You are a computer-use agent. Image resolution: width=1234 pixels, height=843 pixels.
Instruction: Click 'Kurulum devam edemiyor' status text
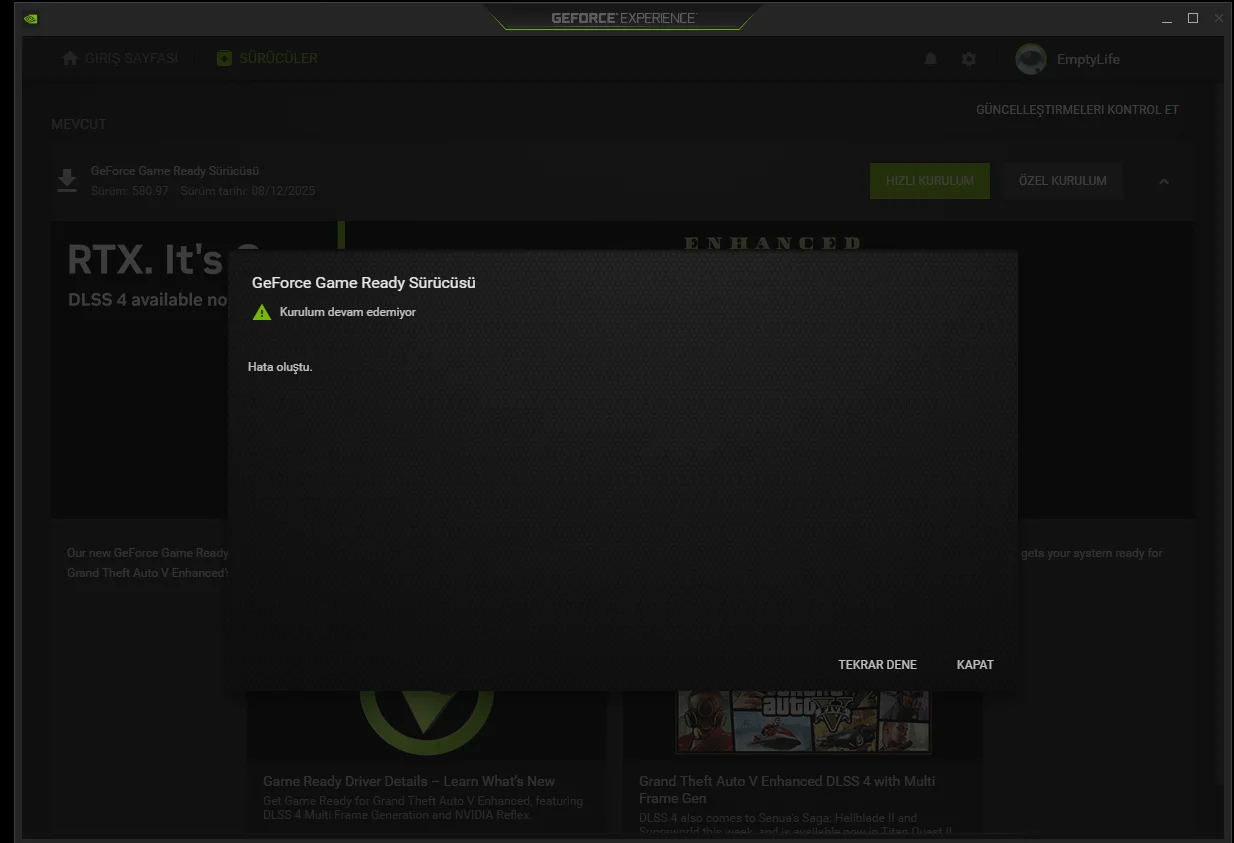click(348, 312)
